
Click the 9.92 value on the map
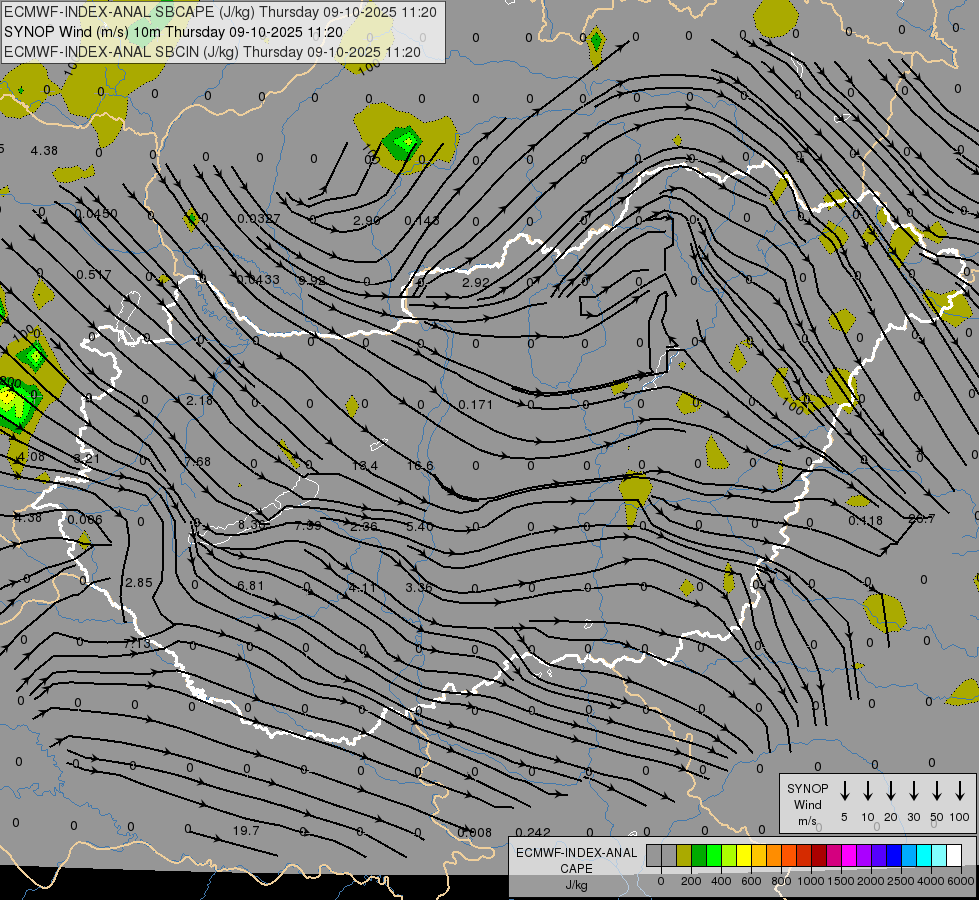click(312, 280)
